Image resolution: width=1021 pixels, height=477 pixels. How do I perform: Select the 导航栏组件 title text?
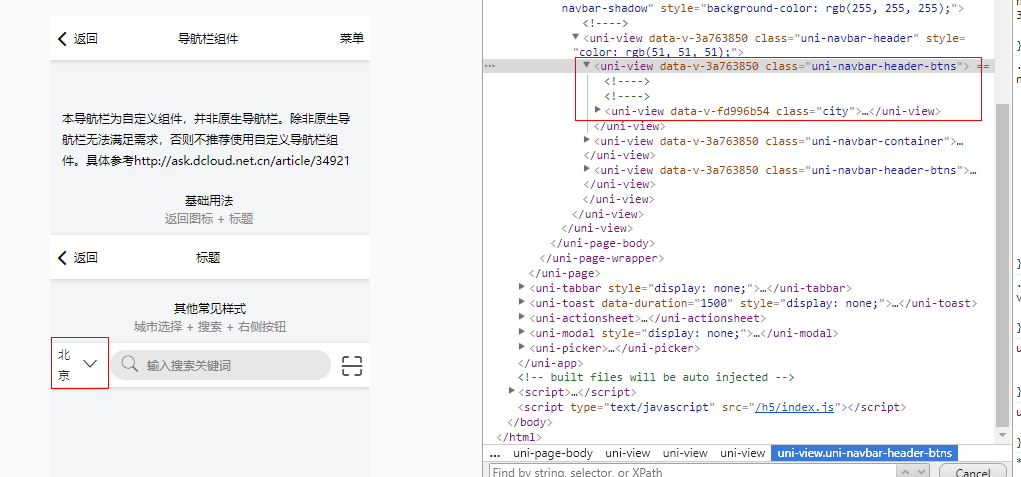coord(208,39)
